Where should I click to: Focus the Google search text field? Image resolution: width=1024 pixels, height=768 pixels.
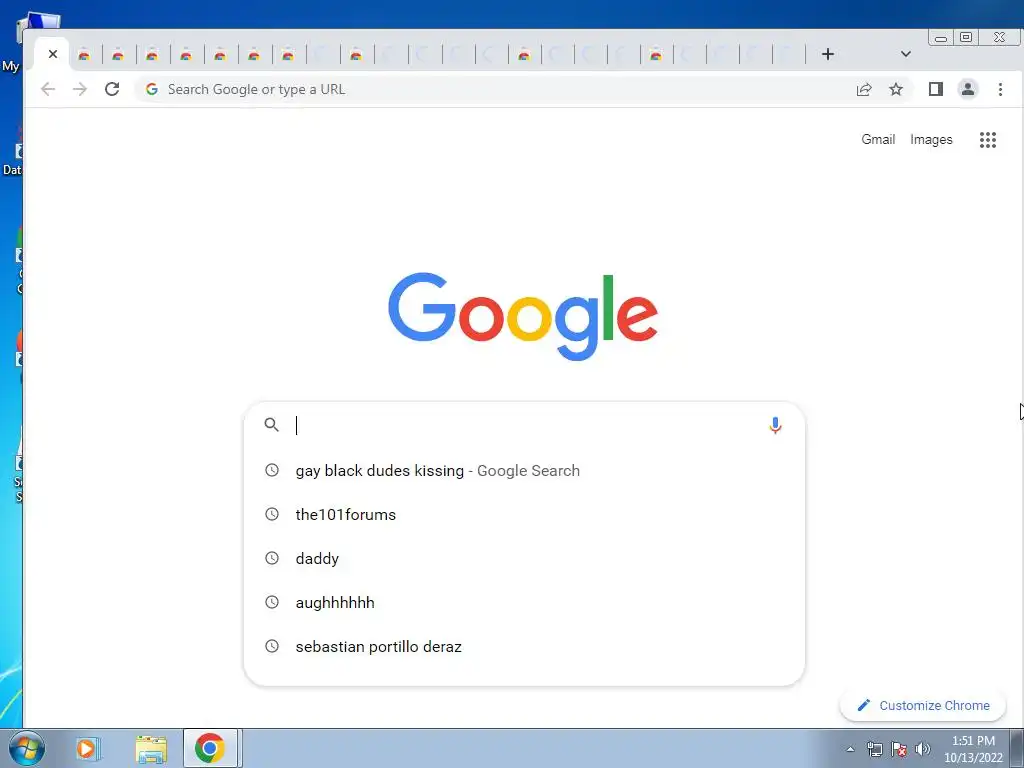point(526,425)
